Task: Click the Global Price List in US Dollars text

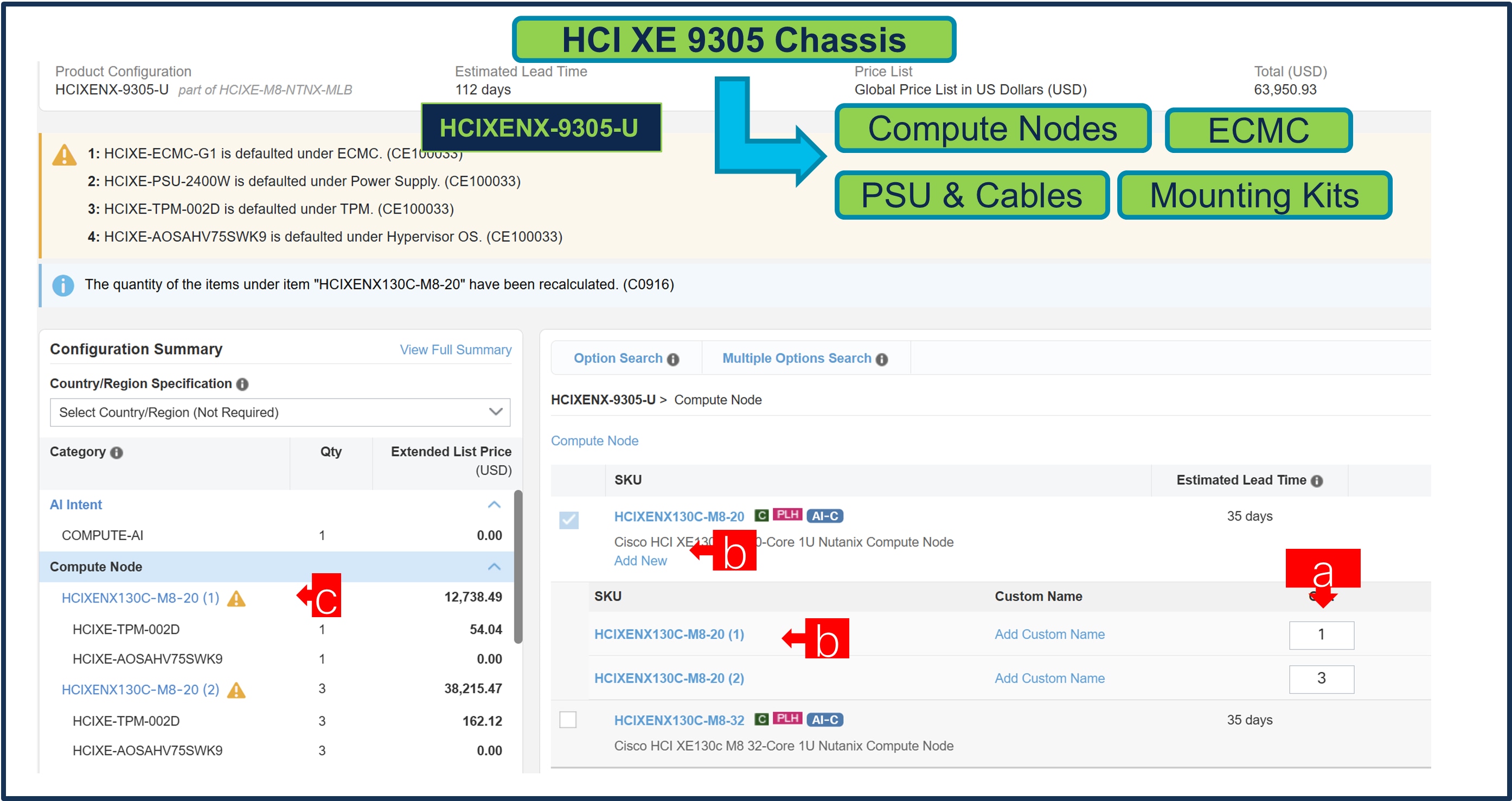Action: tap(970, 90)
